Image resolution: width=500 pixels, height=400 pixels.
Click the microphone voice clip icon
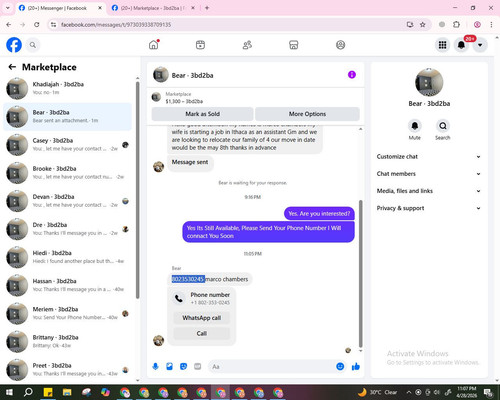click(155, 367)
